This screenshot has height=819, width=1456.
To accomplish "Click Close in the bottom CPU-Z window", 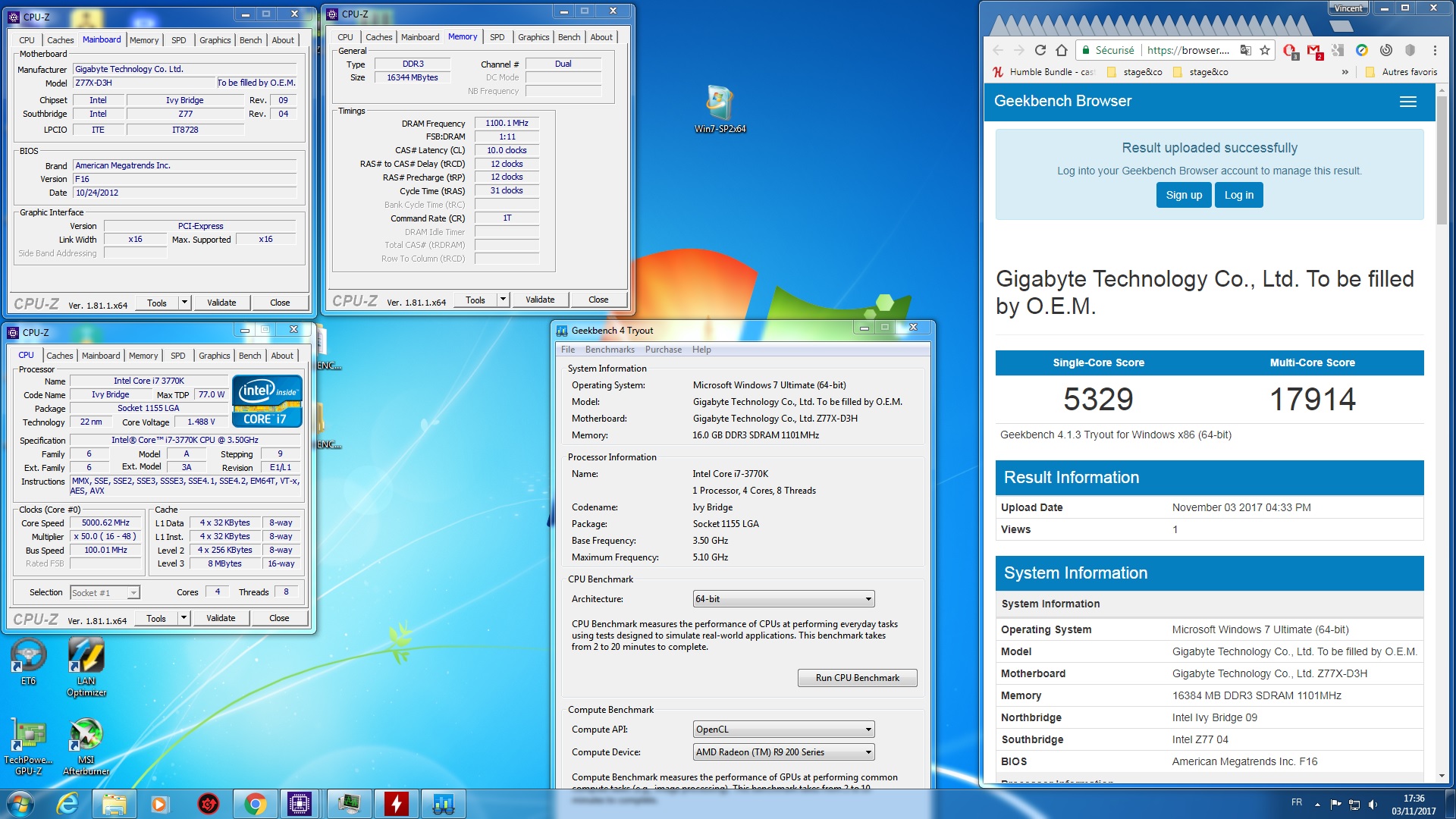I will pyautogui.click(x=279, y=618).
